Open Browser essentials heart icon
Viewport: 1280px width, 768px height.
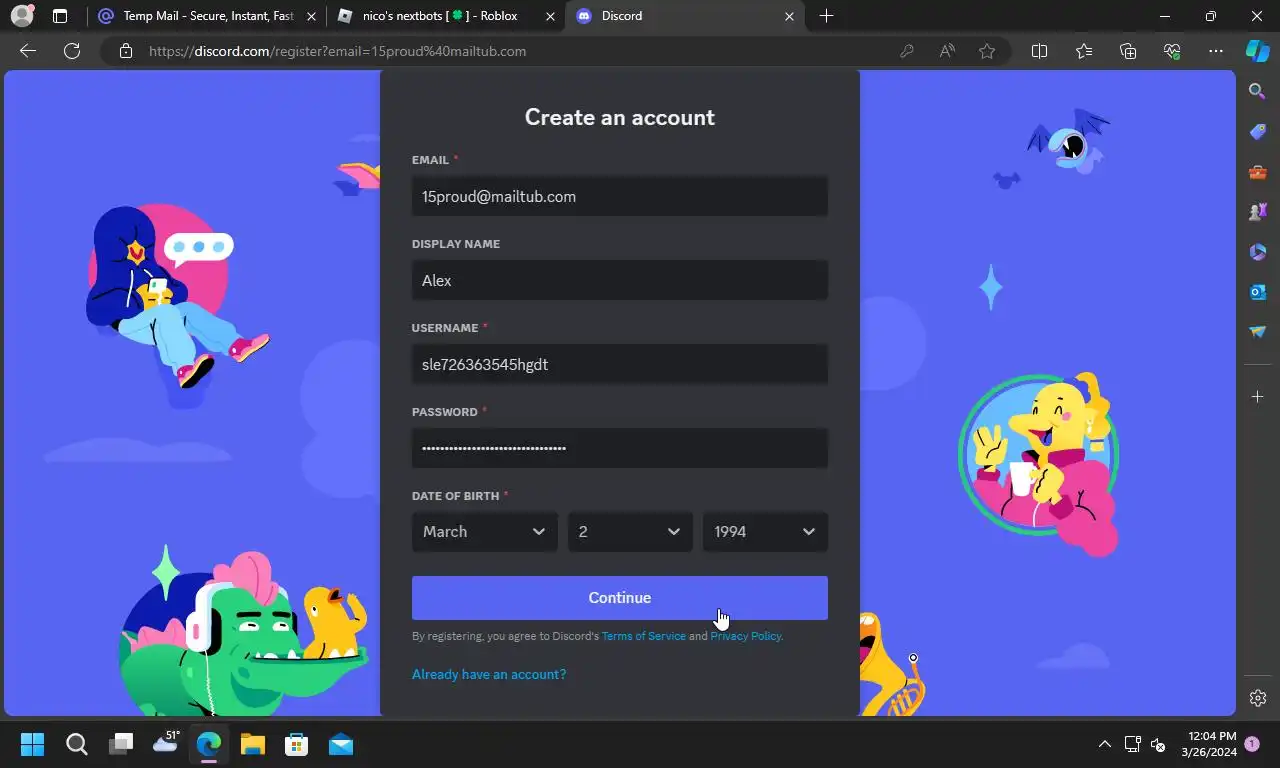[1172, 51]
